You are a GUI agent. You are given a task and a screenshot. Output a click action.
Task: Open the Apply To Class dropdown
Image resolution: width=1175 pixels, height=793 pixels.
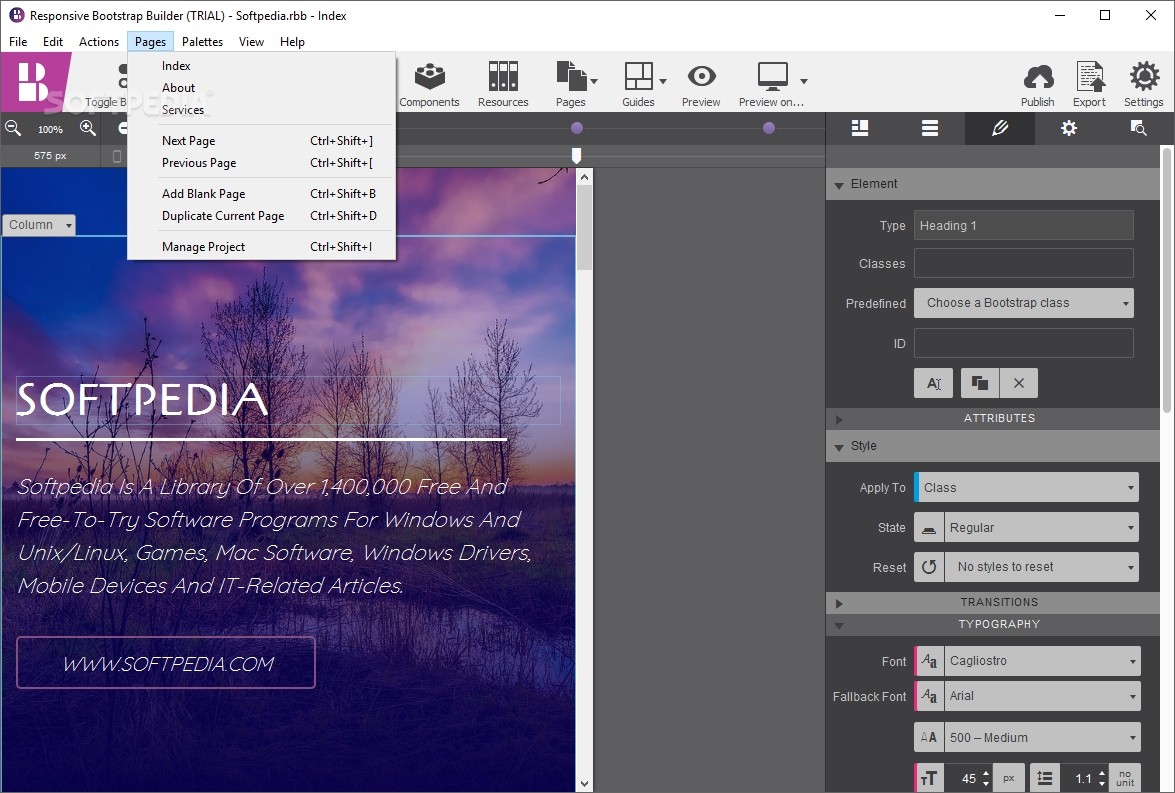[1027, 487]
